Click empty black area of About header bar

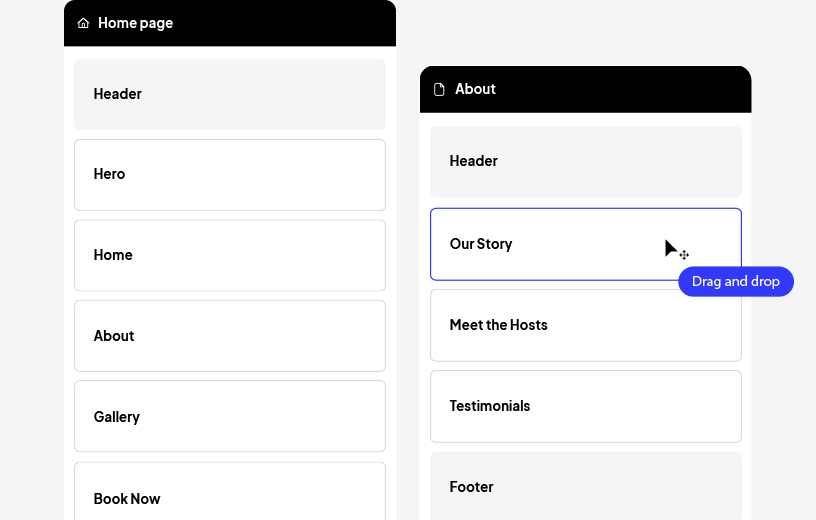pyautogui.click(x=620, y=89)
